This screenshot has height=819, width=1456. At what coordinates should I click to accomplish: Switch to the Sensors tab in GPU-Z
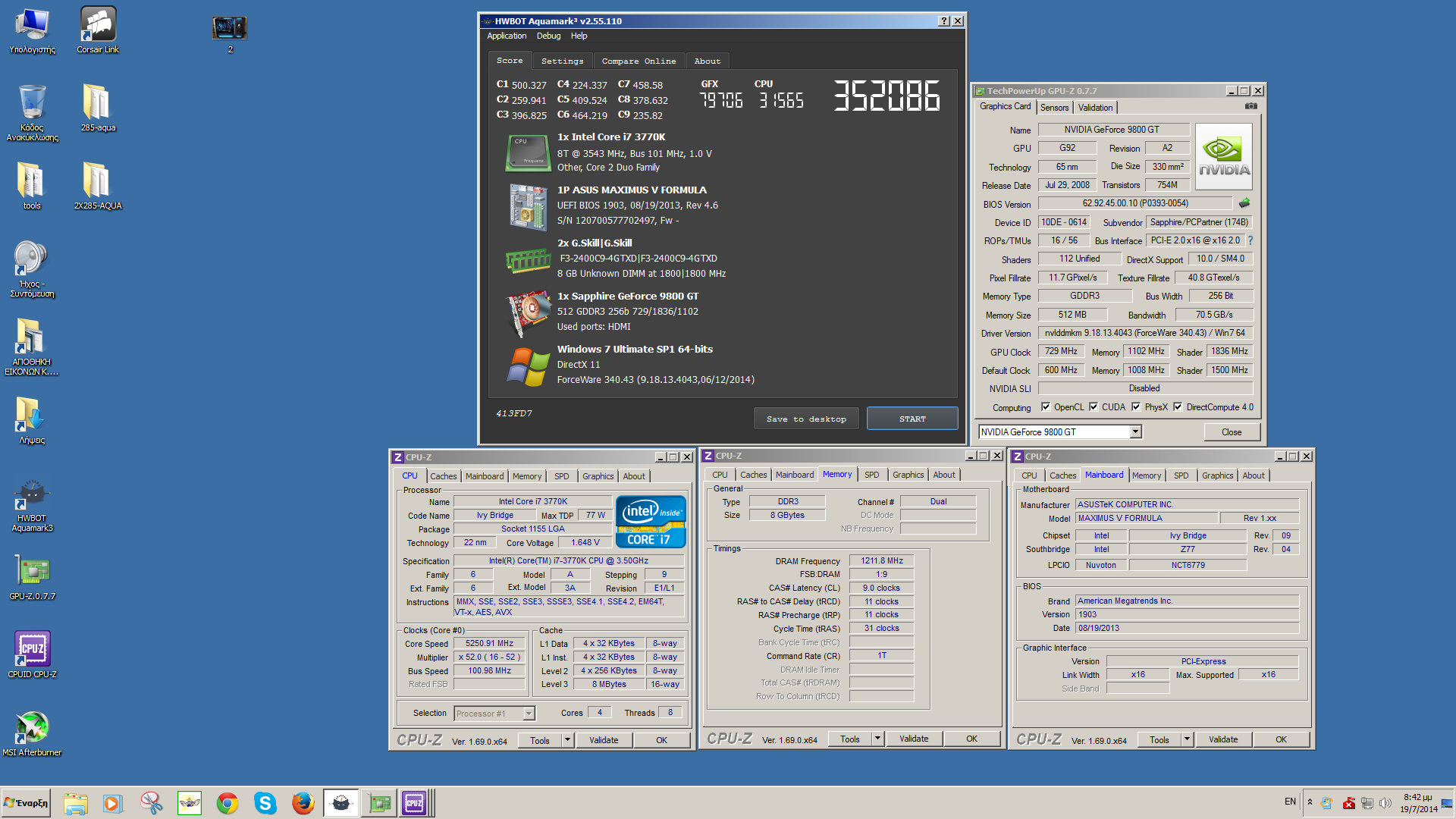(1054, 108)
